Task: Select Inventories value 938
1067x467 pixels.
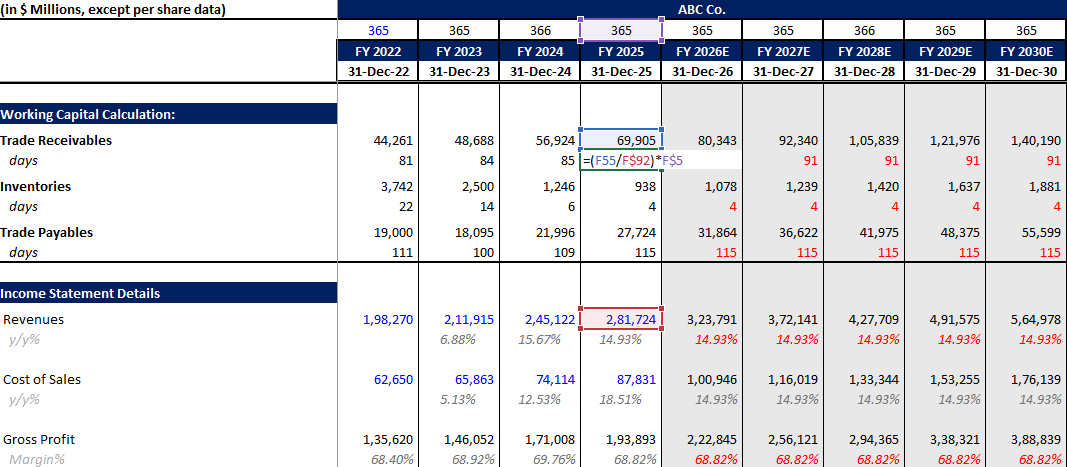Action: (x=644, y=187)
